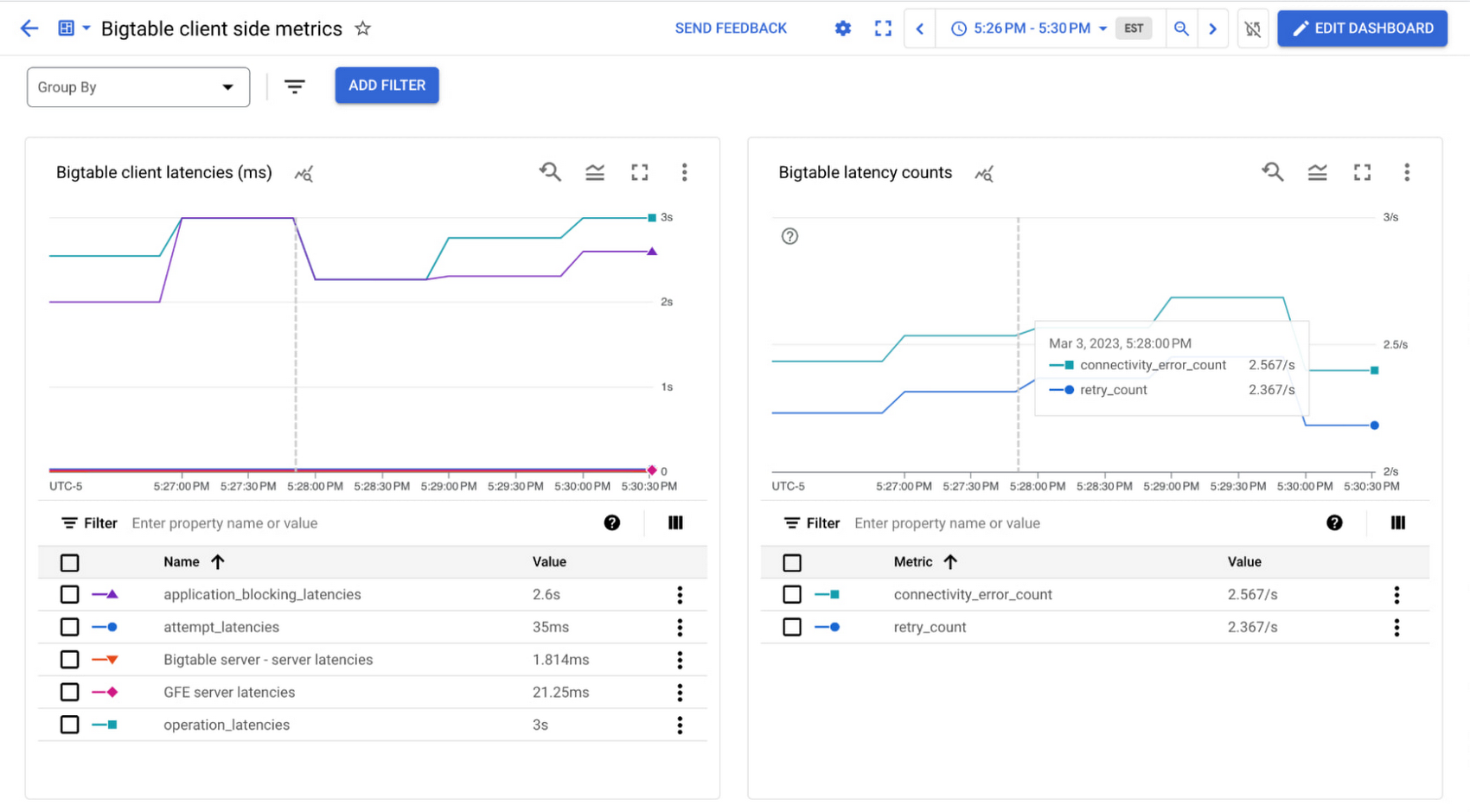Toggle the EST timezone chip
The height and width of the screenshot is (812, 1470).
tap(1134, 29)
